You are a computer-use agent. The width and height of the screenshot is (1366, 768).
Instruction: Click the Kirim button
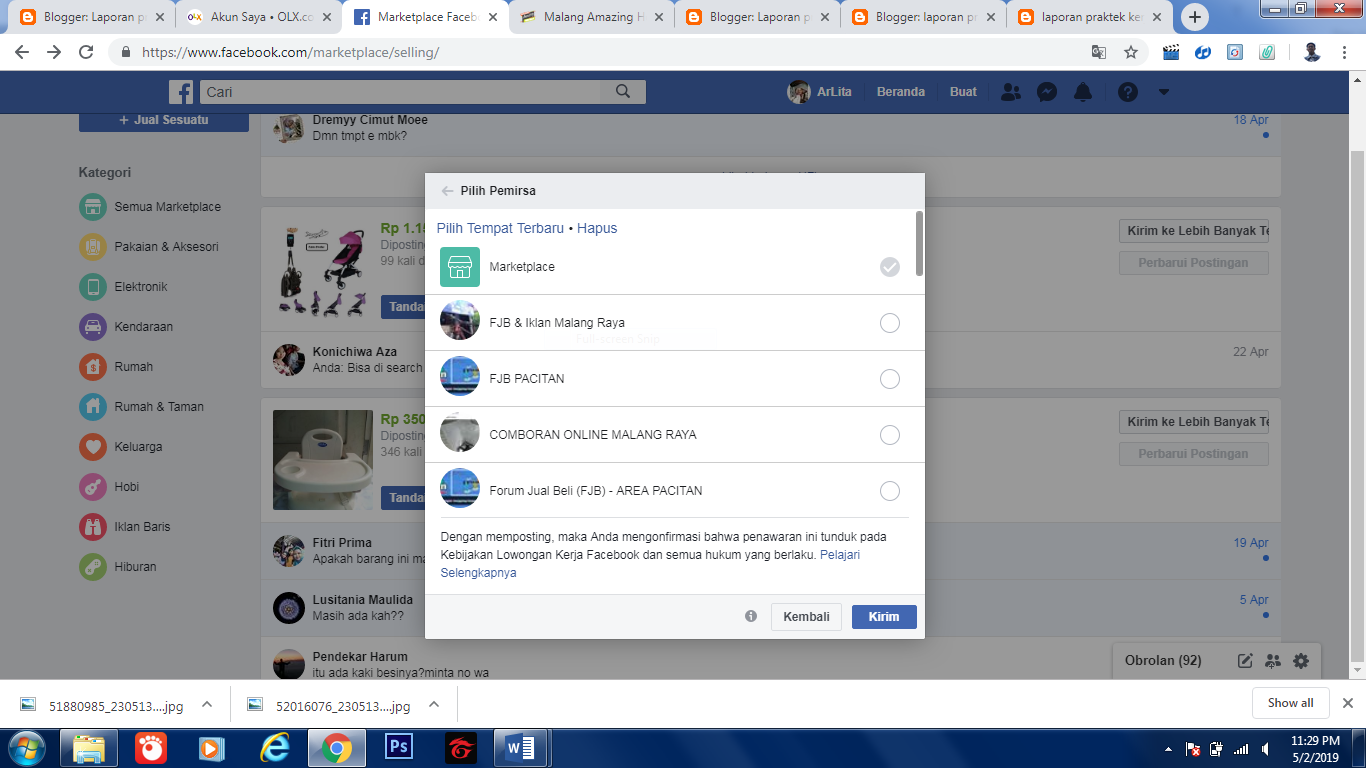point(884,617)
